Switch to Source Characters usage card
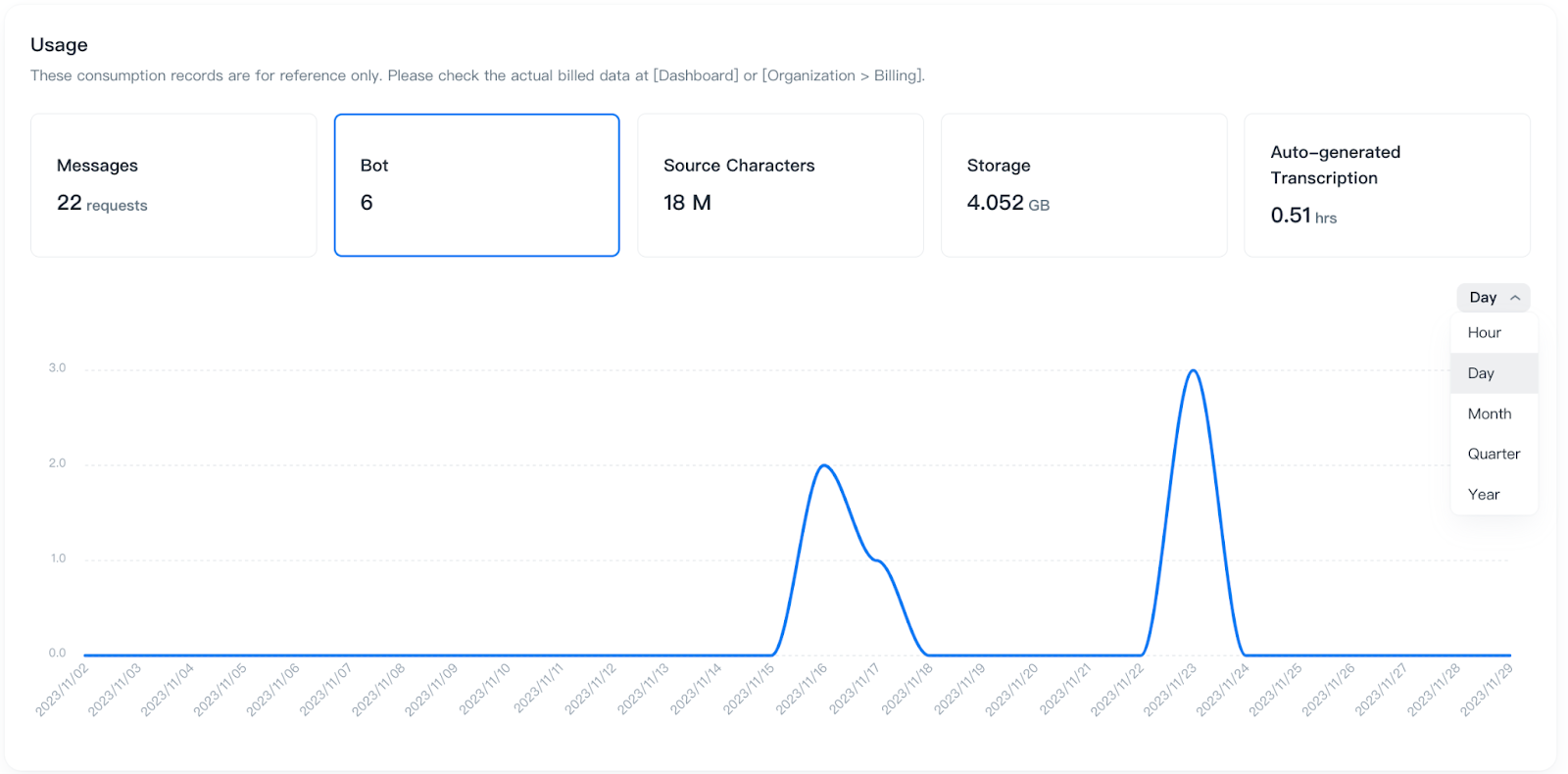Viewport: 1568px width, 774px height. (780, 185)
